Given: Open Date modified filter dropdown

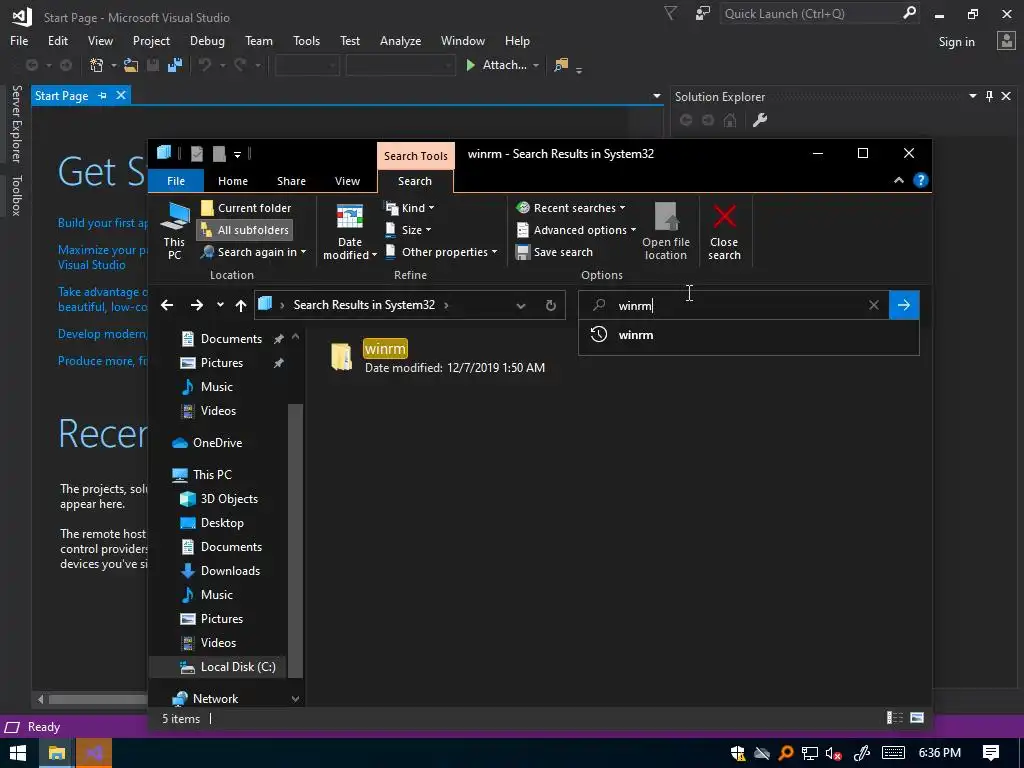Looking at the screenshot, I should click(349, 231).
